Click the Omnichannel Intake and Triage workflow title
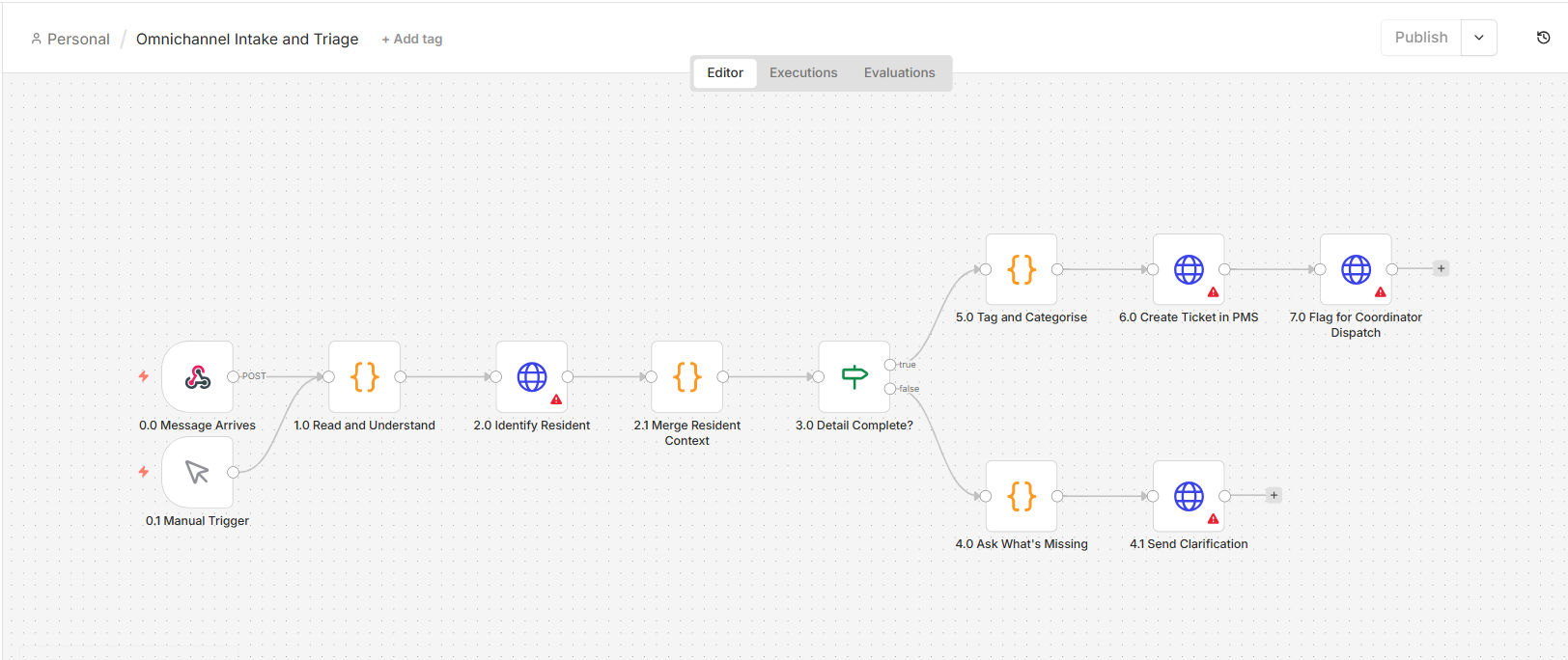The image size is (1568, 660). click(x=247, y=40)
